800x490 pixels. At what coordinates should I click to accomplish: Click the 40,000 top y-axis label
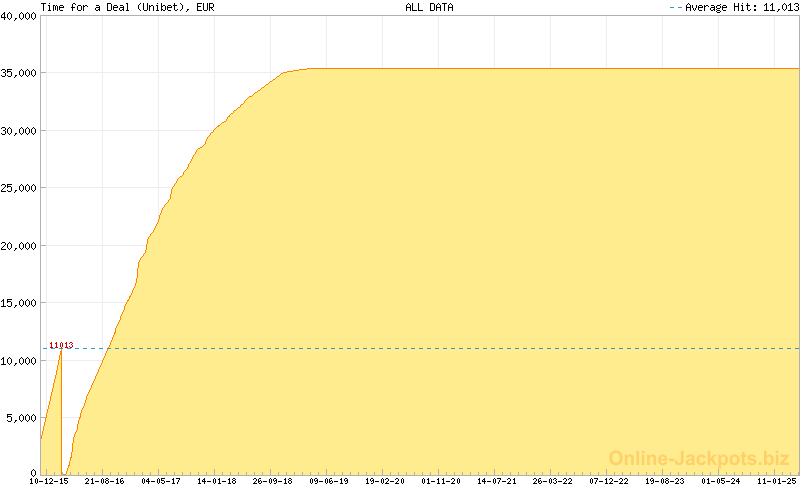[19, 16]
